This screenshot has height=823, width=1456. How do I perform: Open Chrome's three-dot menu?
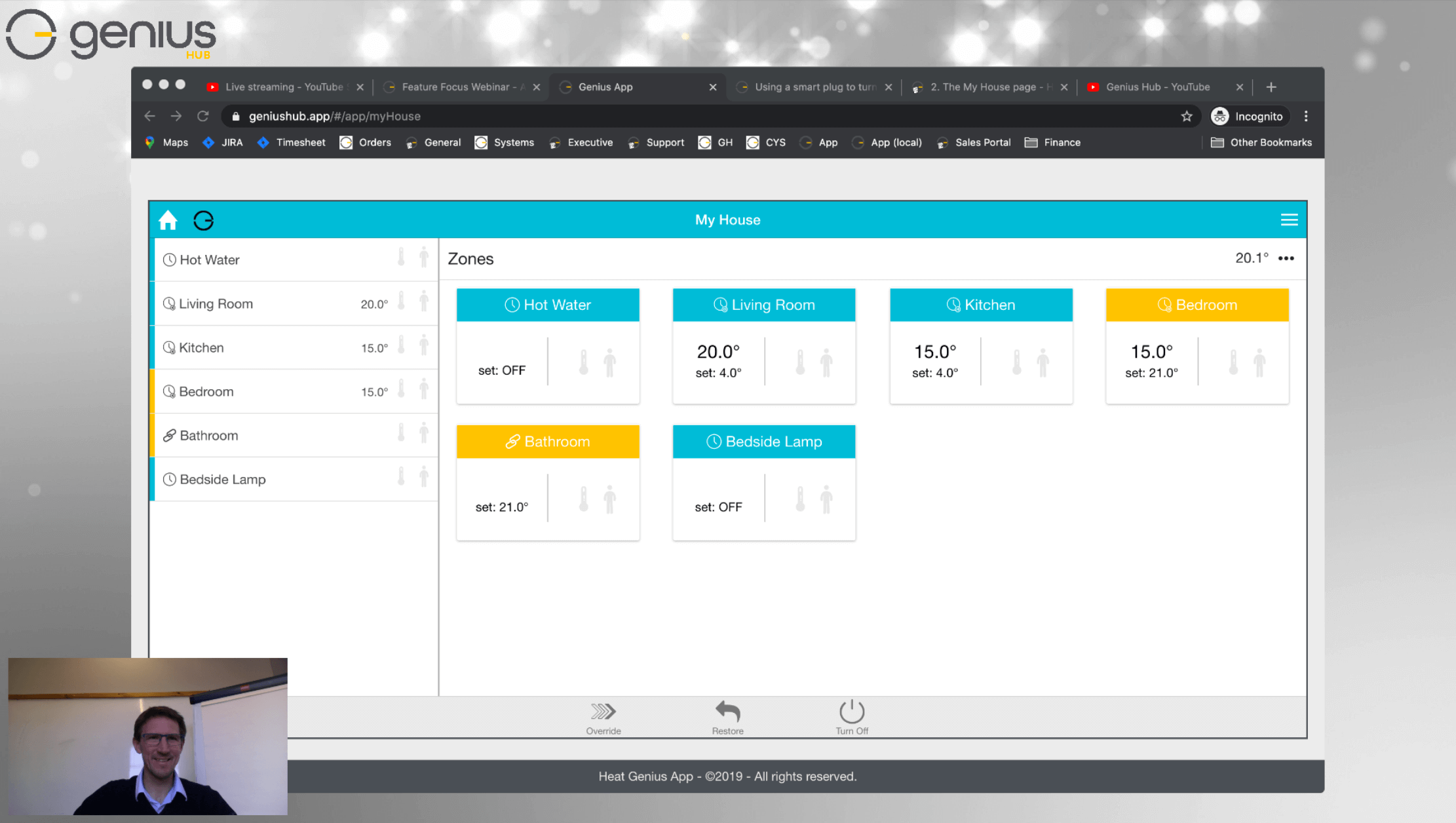[x=1306, y=116]
